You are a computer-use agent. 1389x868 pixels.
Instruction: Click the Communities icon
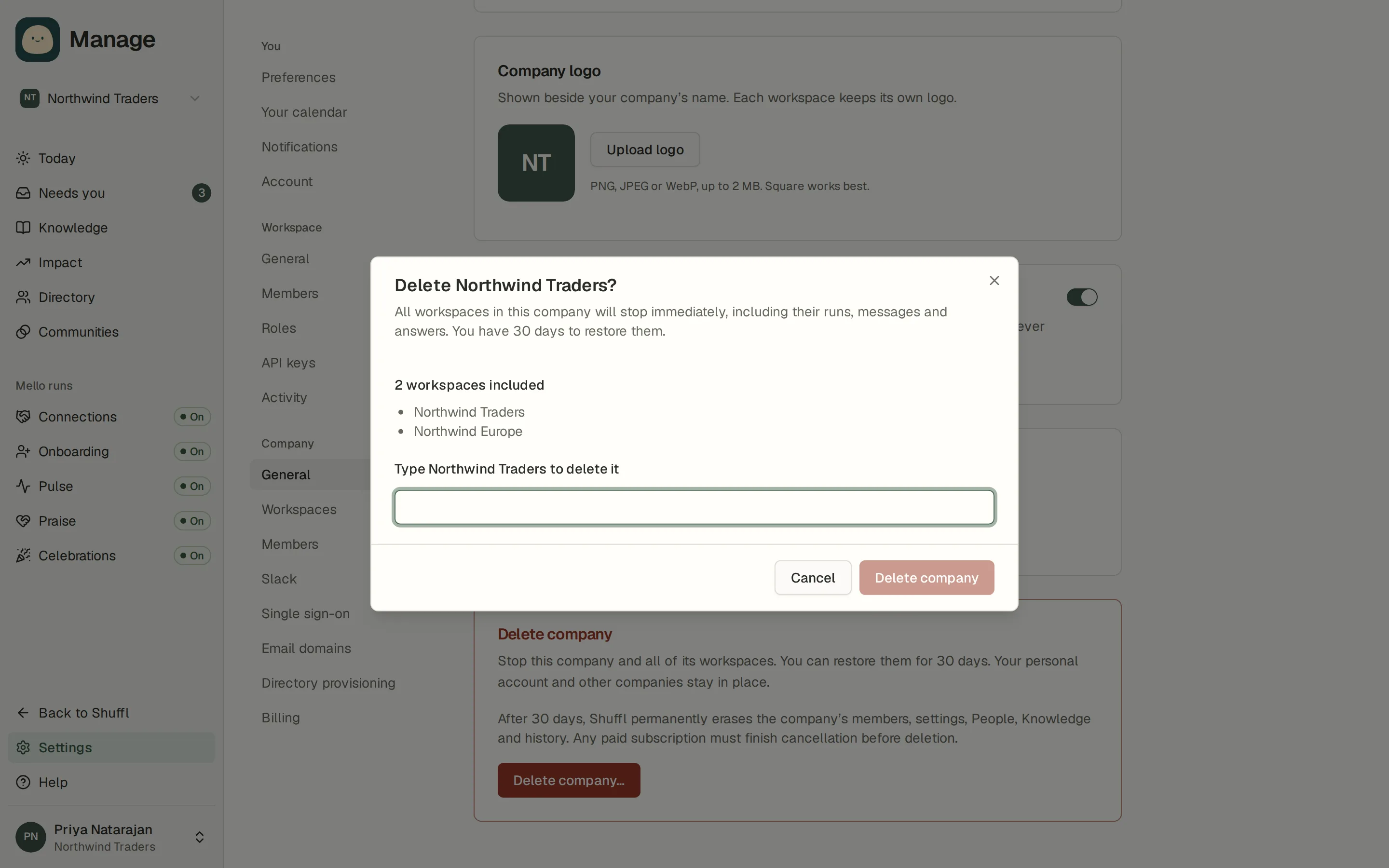point(23,332)
